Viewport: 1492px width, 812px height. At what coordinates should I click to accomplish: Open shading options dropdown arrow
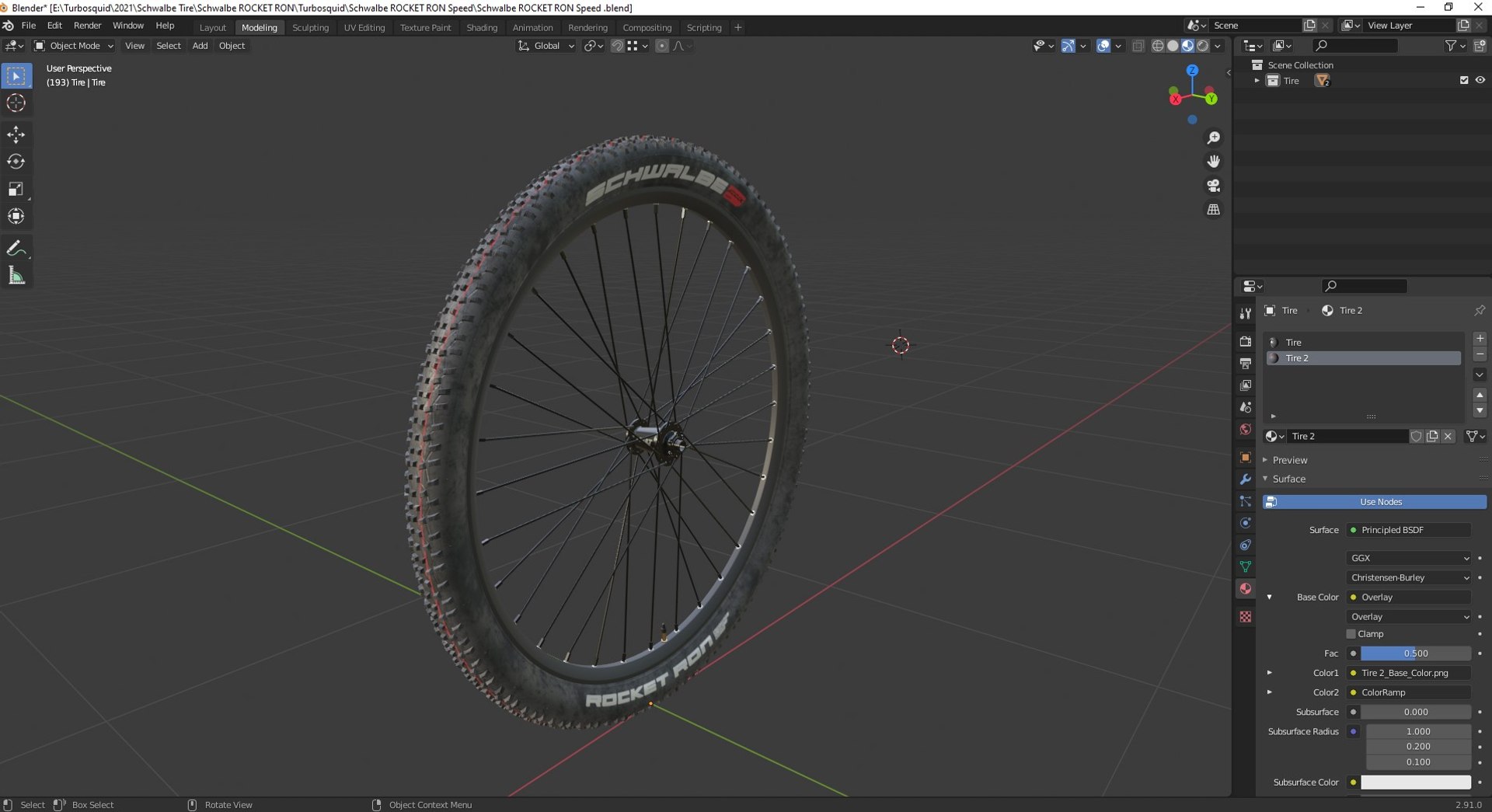click(1218, 46)
